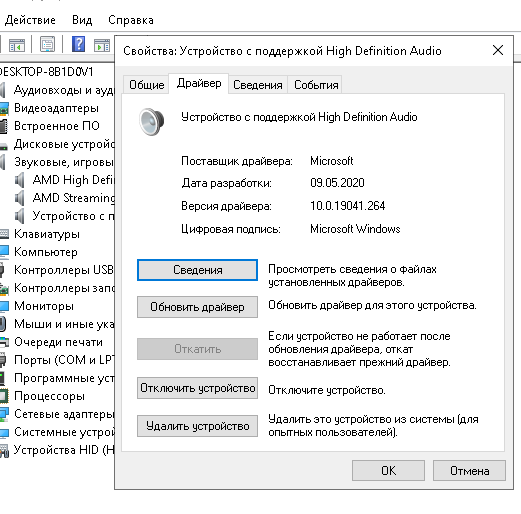The image size is (521, 514).
Task: Click the Устройства HID icon
Action: 4,450
